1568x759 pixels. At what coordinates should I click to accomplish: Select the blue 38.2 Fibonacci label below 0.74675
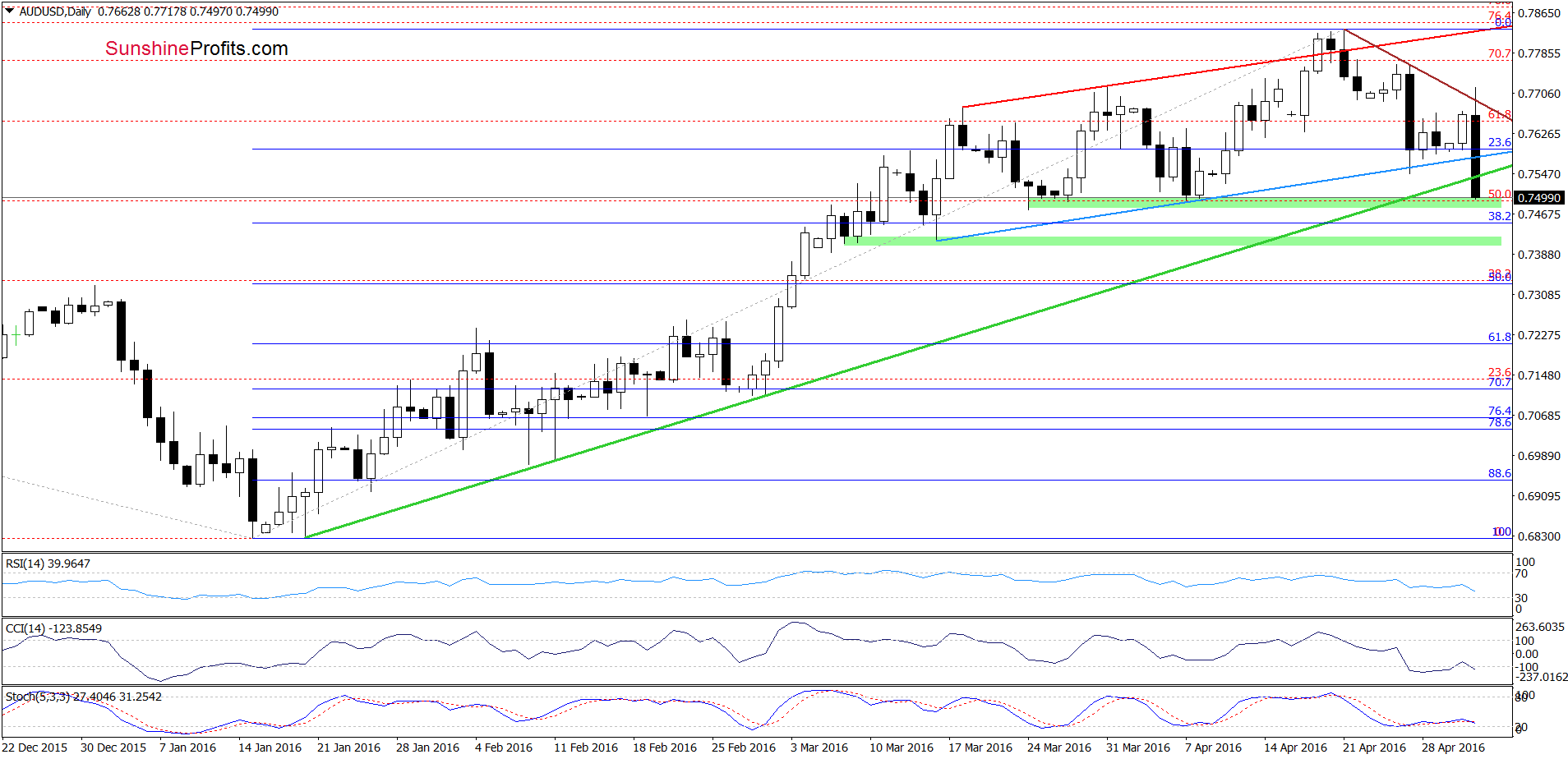coord(1500,216)
